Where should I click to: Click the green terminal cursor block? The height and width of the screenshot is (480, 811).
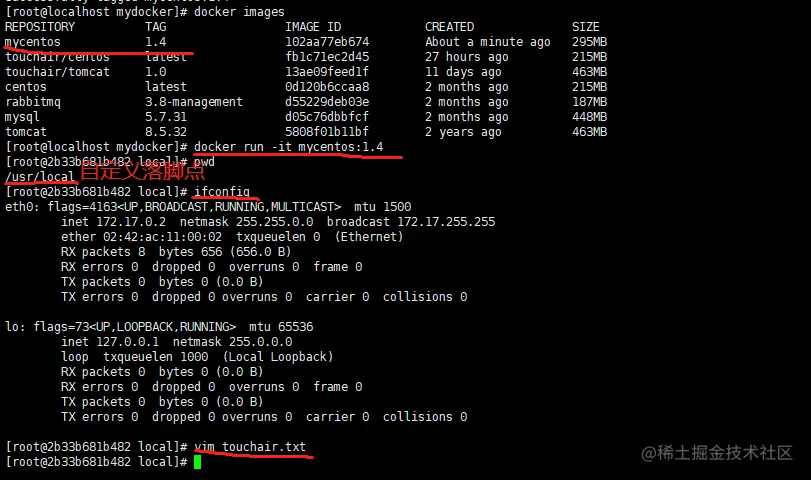point(198,462)
